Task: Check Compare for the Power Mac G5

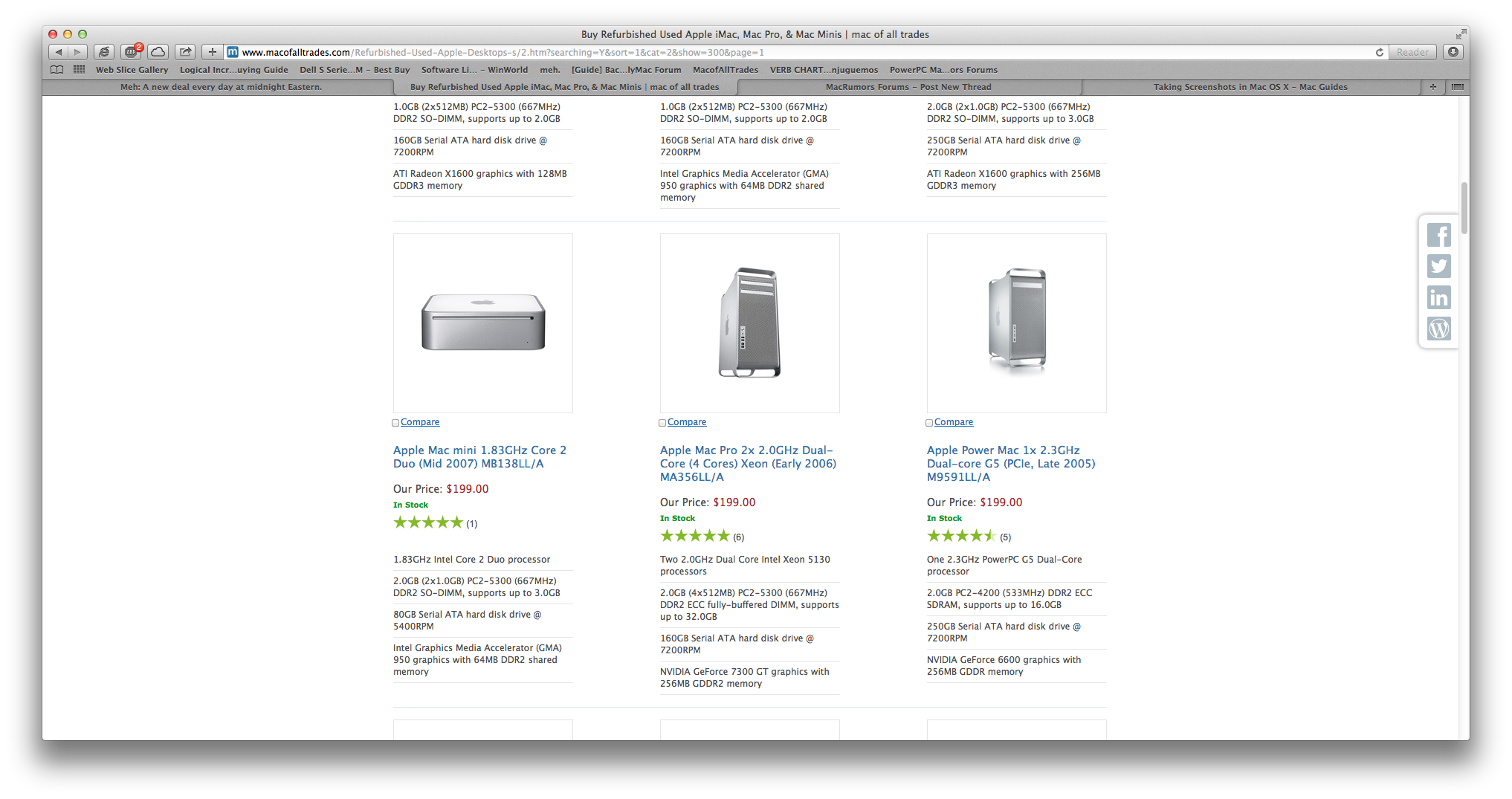Action: [x=929, y=423]
